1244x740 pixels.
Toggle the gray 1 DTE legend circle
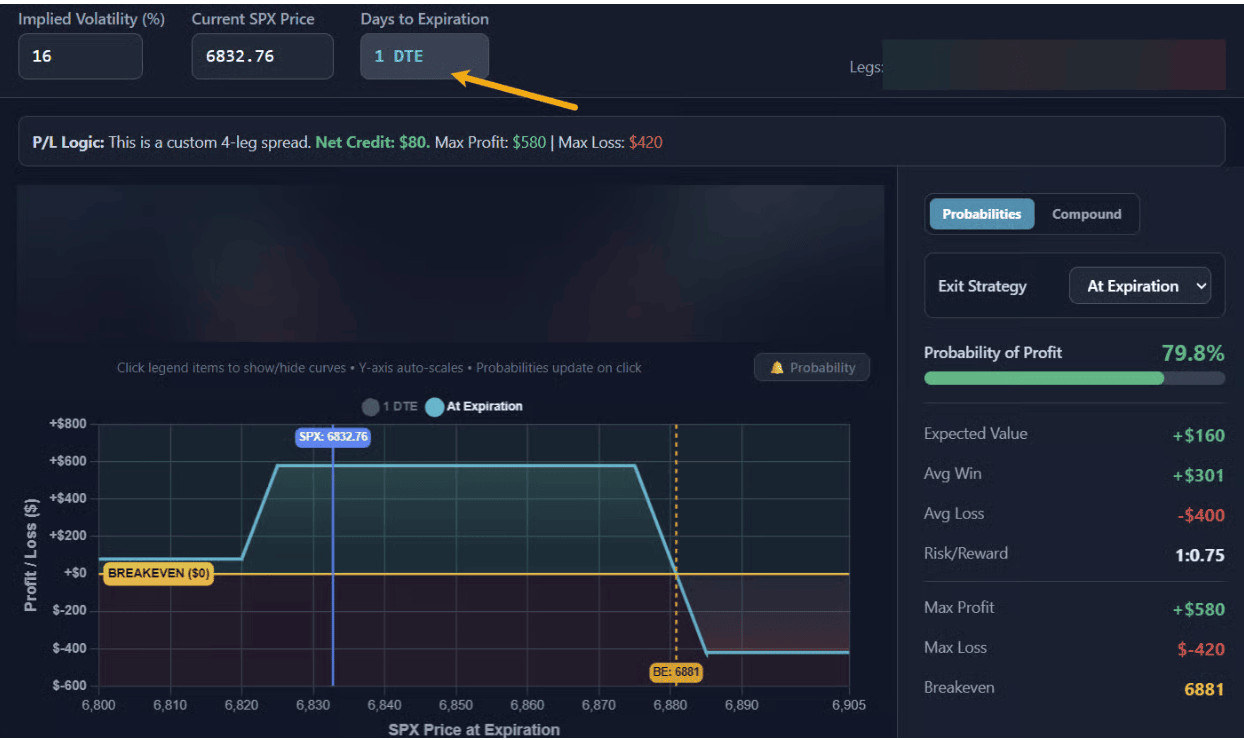[371, 407]
